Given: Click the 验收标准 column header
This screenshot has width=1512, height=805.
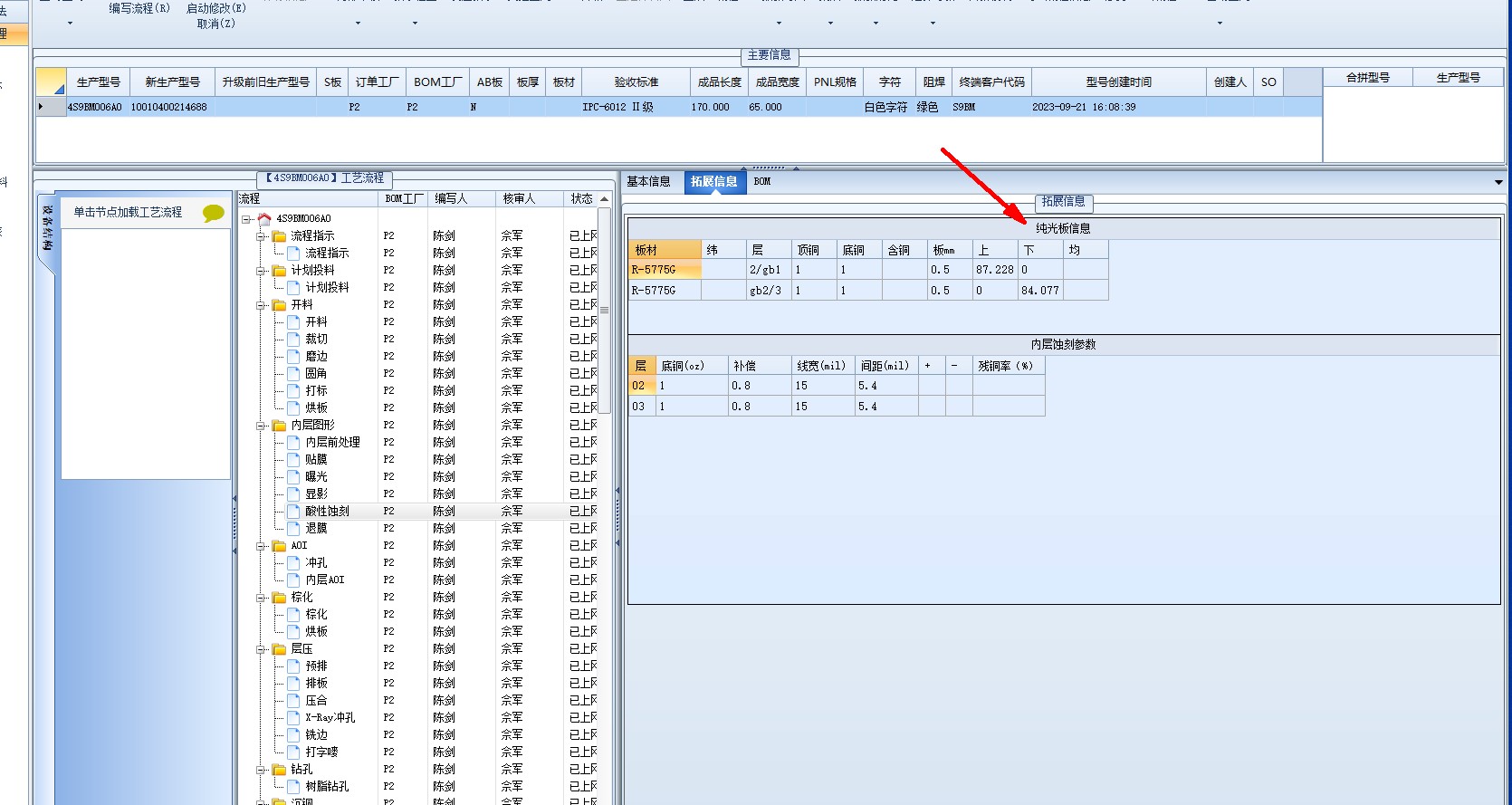Looking at the screenshot, I should tap(636, 81).
